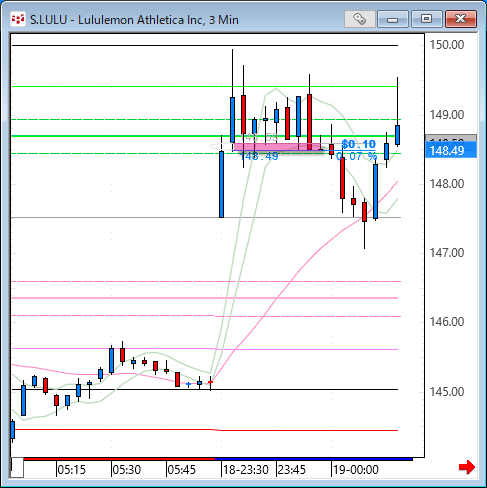Viewport: 487px width, 488px height.
Task: Click the $0.10 profit annotation
Action: [359, 144]
